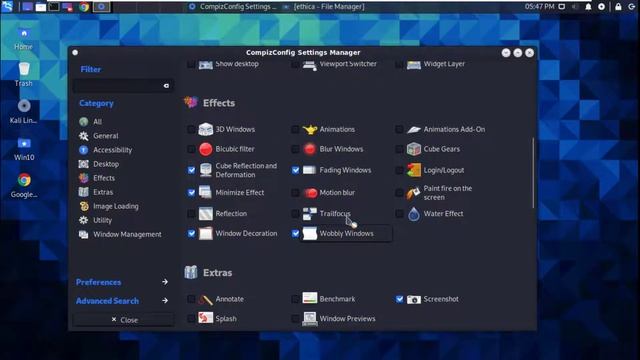Click the Cube Reflection and Deformation icon
Screen dimensions: 640x360
[205, 170]
